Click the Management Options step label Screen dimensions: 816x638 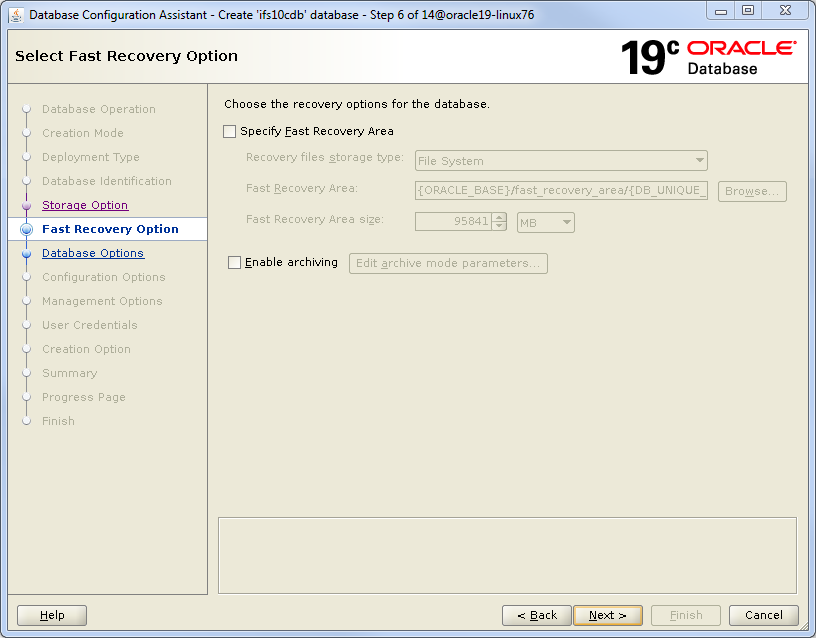pos(102,301)
